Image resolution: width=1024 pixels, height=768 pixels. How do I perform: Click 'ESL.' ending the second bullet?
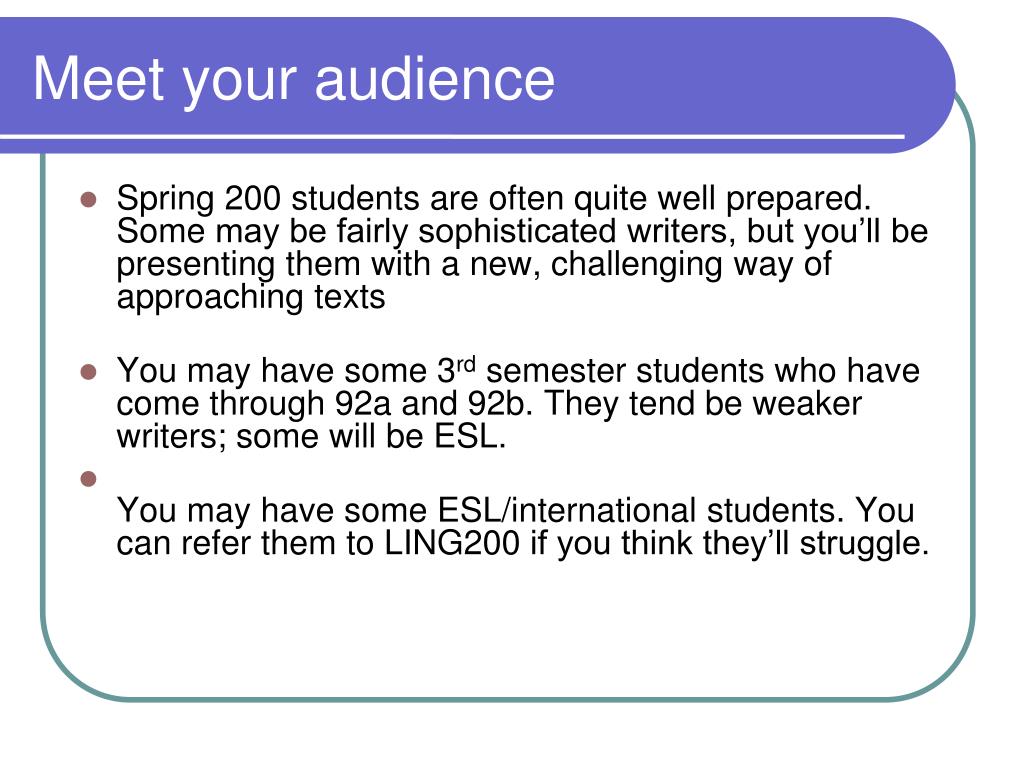470,436
